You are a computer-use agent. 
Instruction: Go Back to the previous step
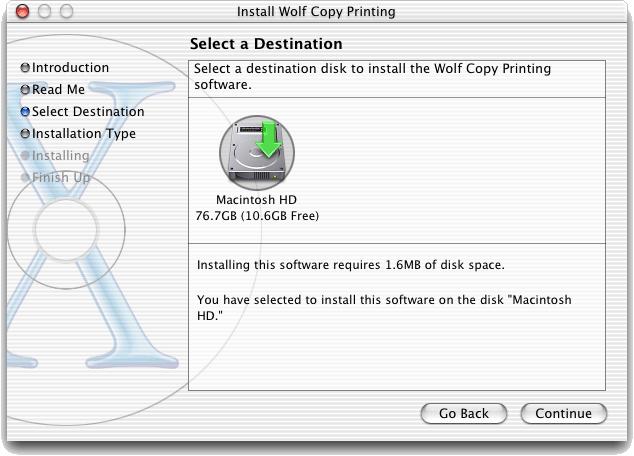(x=464, y=414)
